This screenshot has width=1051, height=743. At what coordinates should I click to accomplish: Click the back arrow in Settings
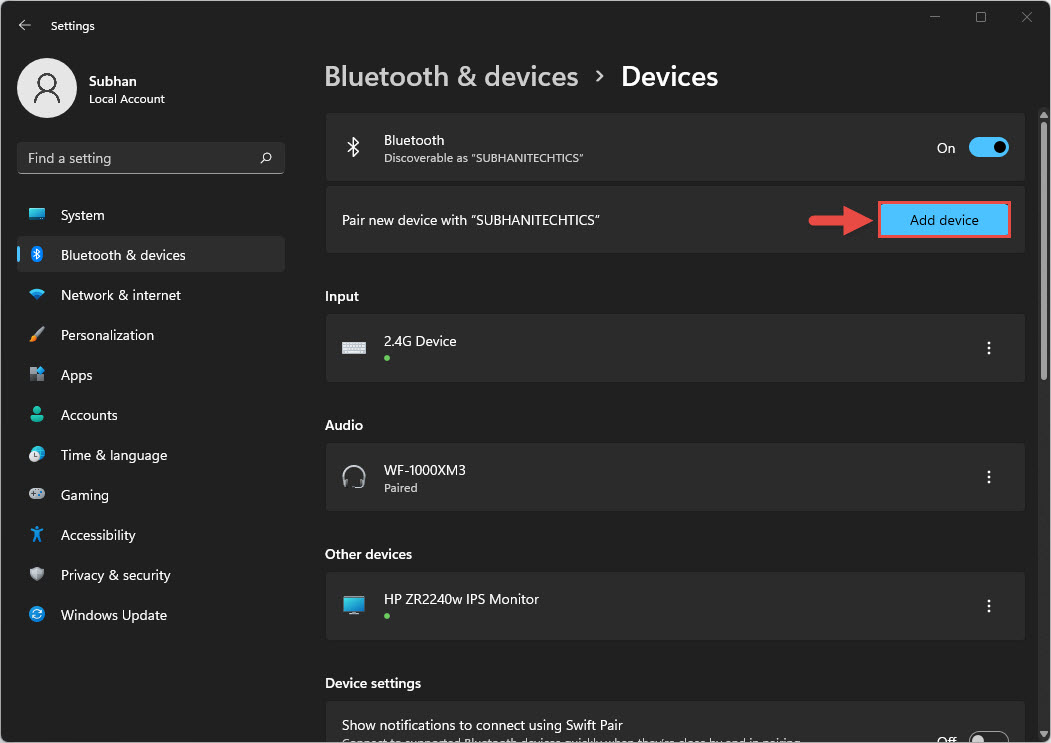[25, 25]
